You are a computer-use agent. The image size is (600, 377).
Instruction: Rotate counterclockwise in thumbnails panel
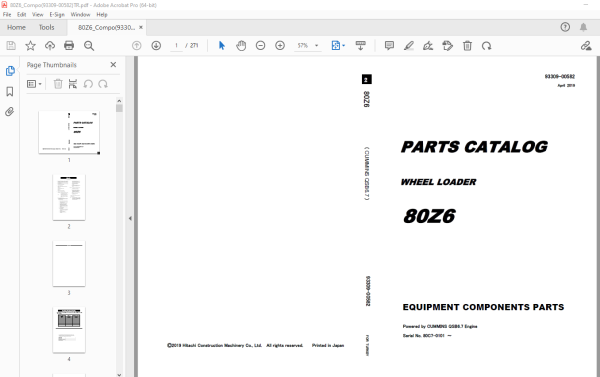[88, 84]
